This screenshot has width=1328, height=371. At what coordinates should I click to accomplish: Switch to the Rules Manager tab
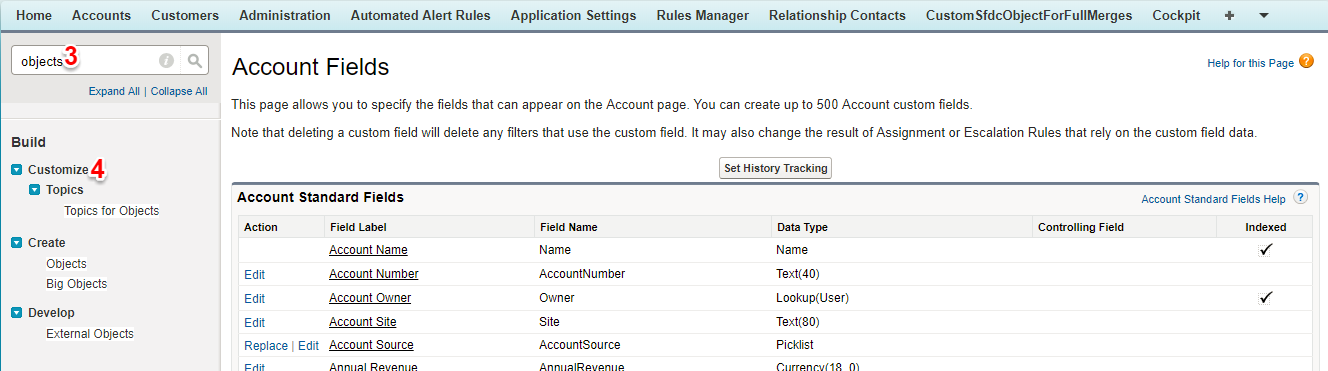click(x=702, y=15)
